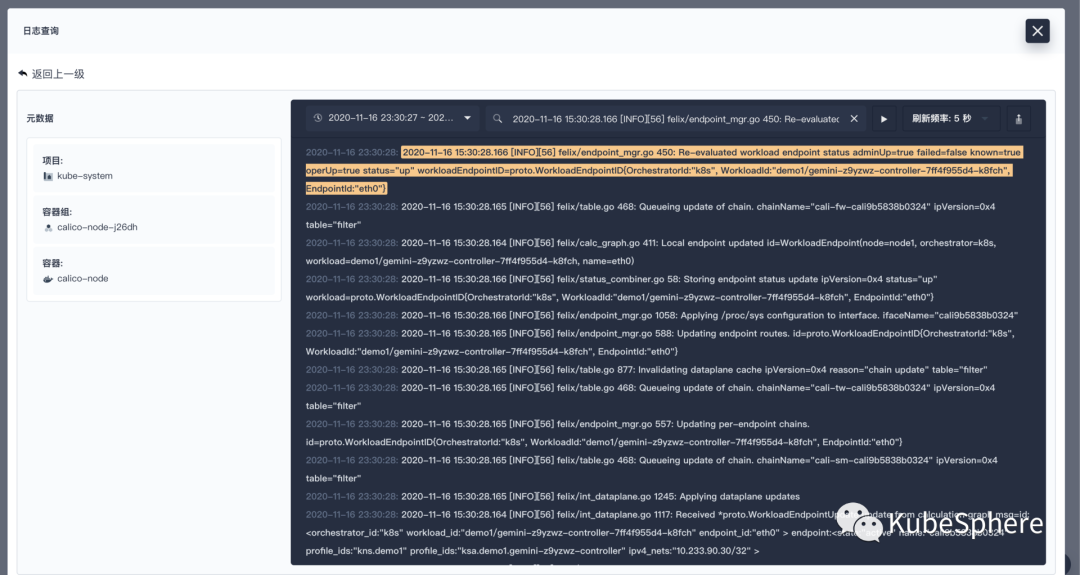This screenshot has height=575, width=1080.
Task: Clear the log search query
Action: (854, 118)
